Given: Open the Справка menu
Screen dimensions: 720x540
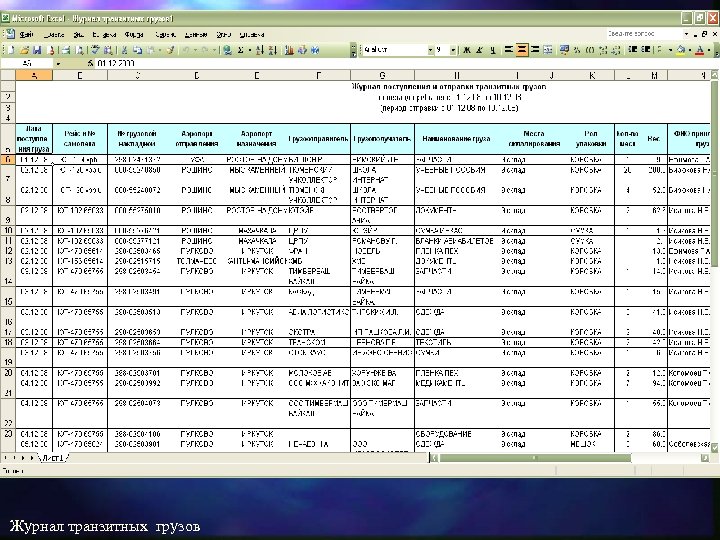Looking at the screenshot, I should point(252,34).
